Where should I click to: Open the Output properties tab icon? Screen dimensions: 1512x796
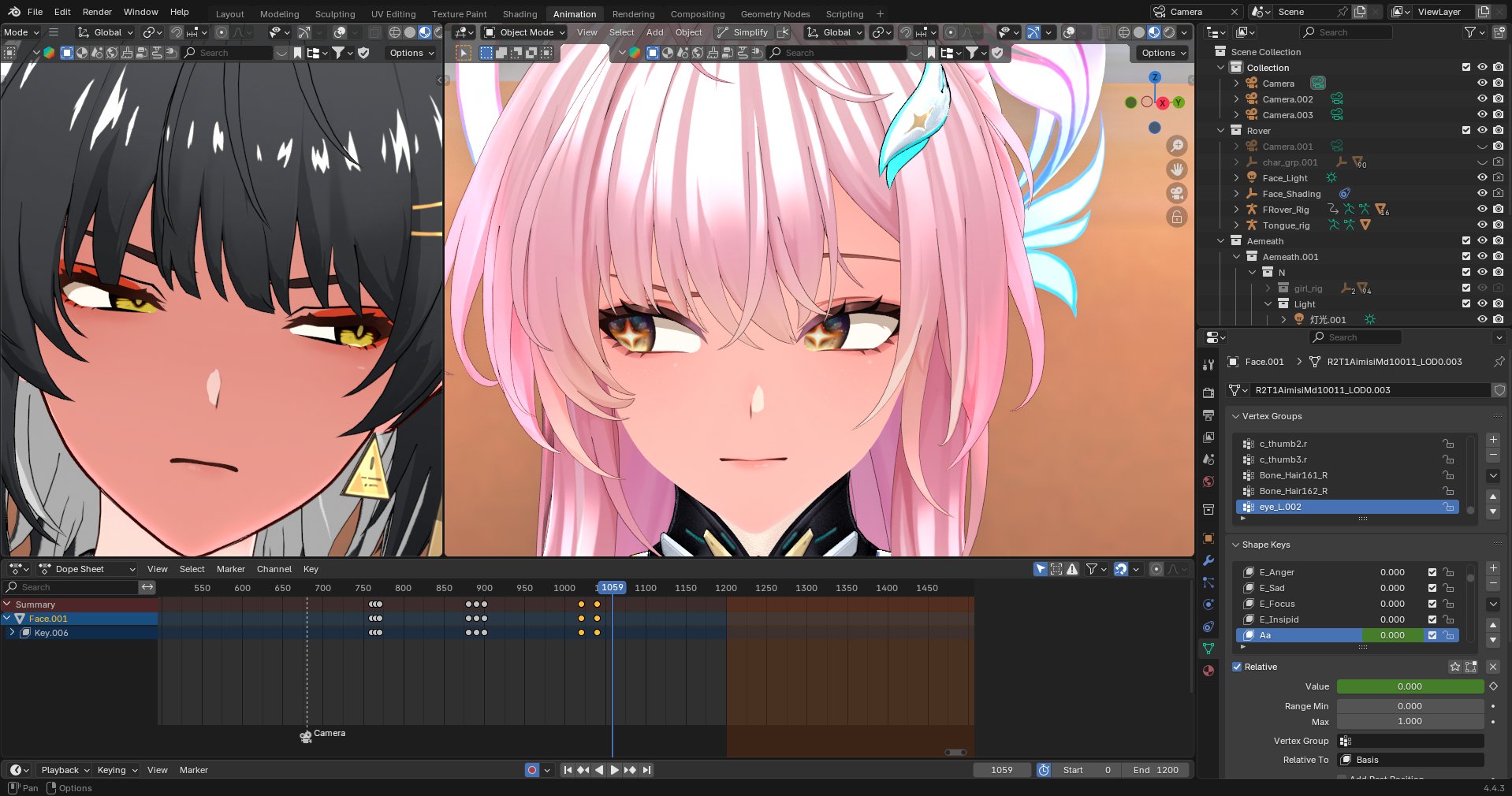1208,415
